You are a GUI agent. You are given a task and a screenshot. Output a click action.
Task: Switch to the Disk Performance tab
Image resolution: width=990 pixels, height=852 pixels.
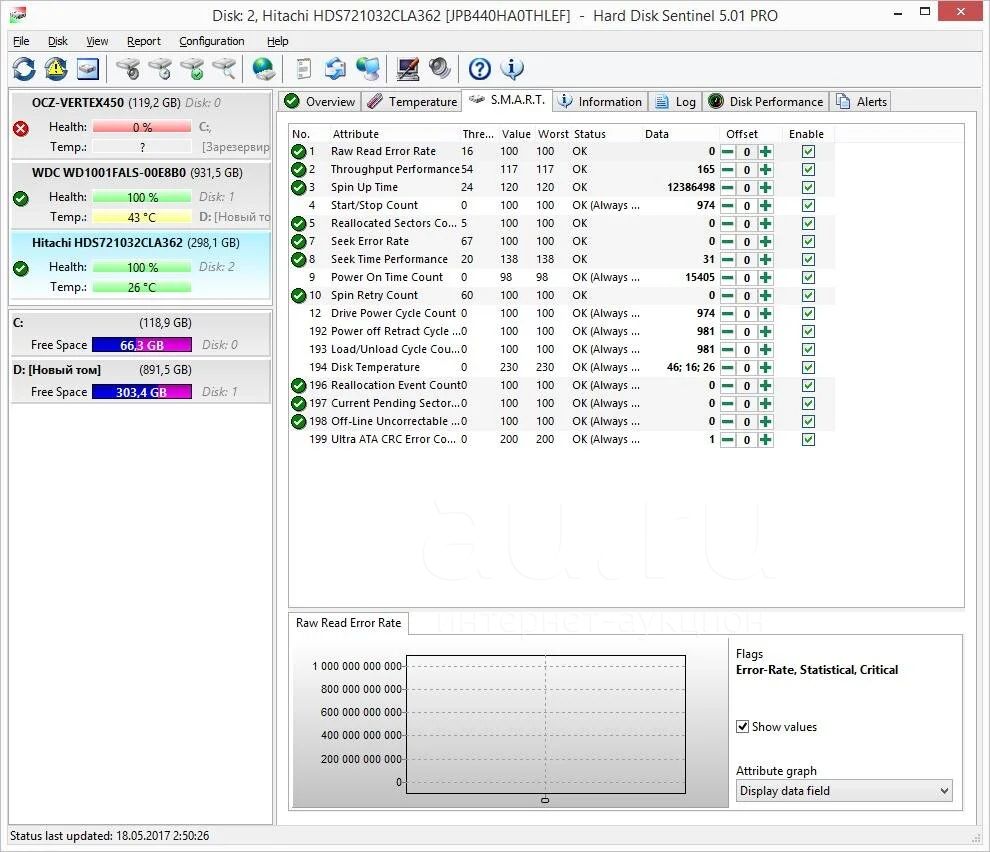click(765, 102)
